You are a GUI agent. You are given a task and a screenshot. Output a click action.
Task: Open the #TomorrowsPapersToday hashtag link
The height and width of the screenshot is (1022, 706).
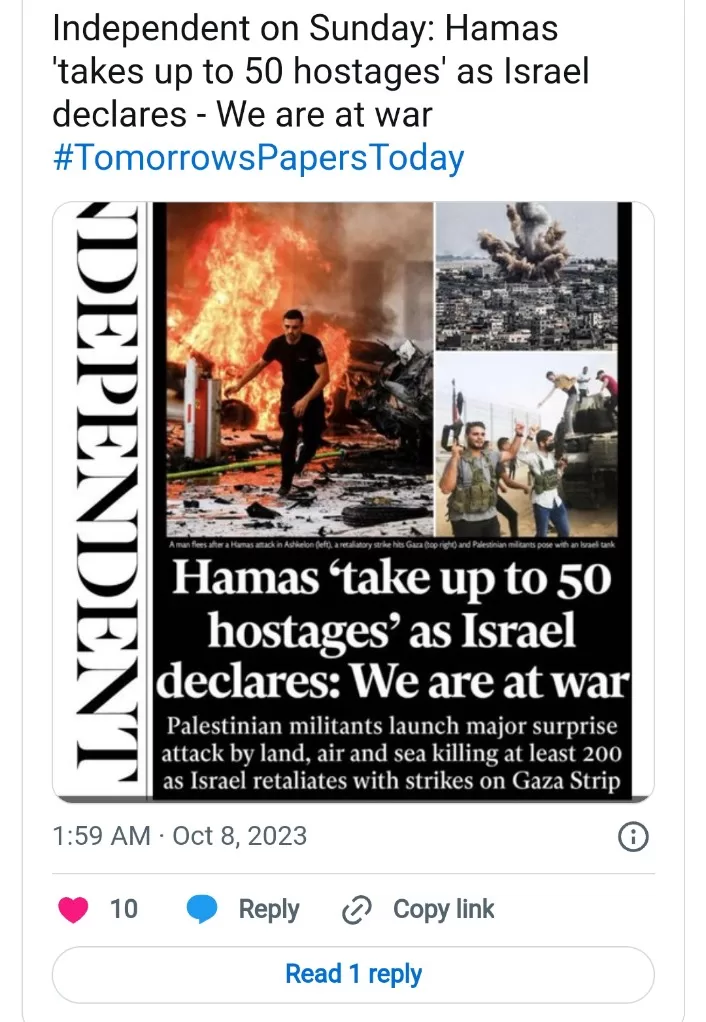[x=257, y=158]
